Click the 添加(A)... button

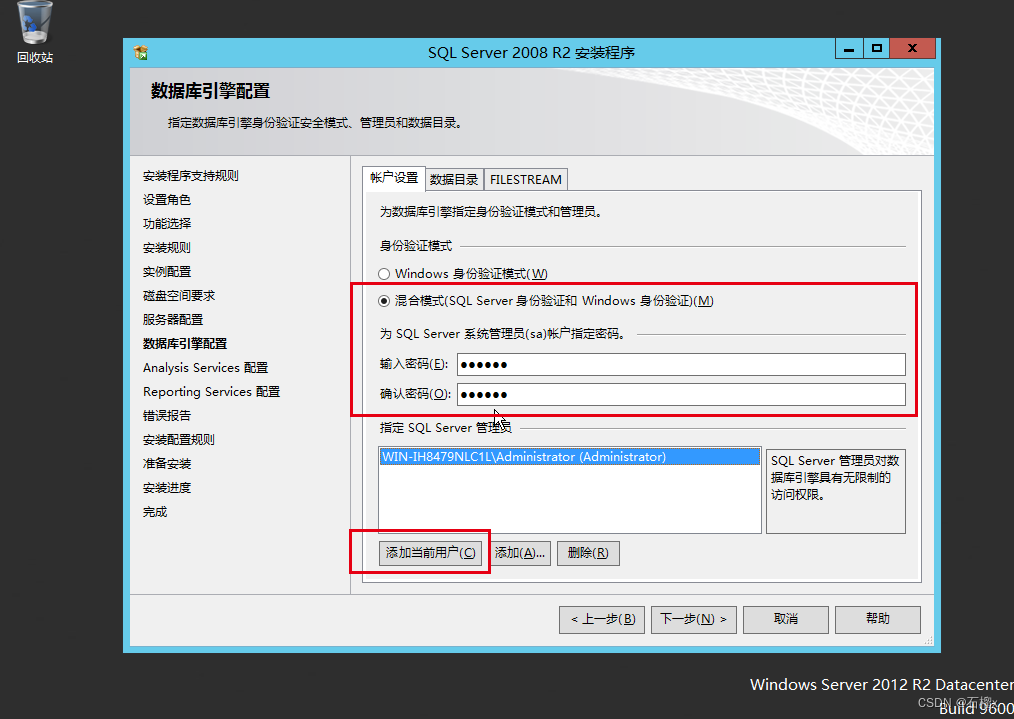[x=520, y=553]
